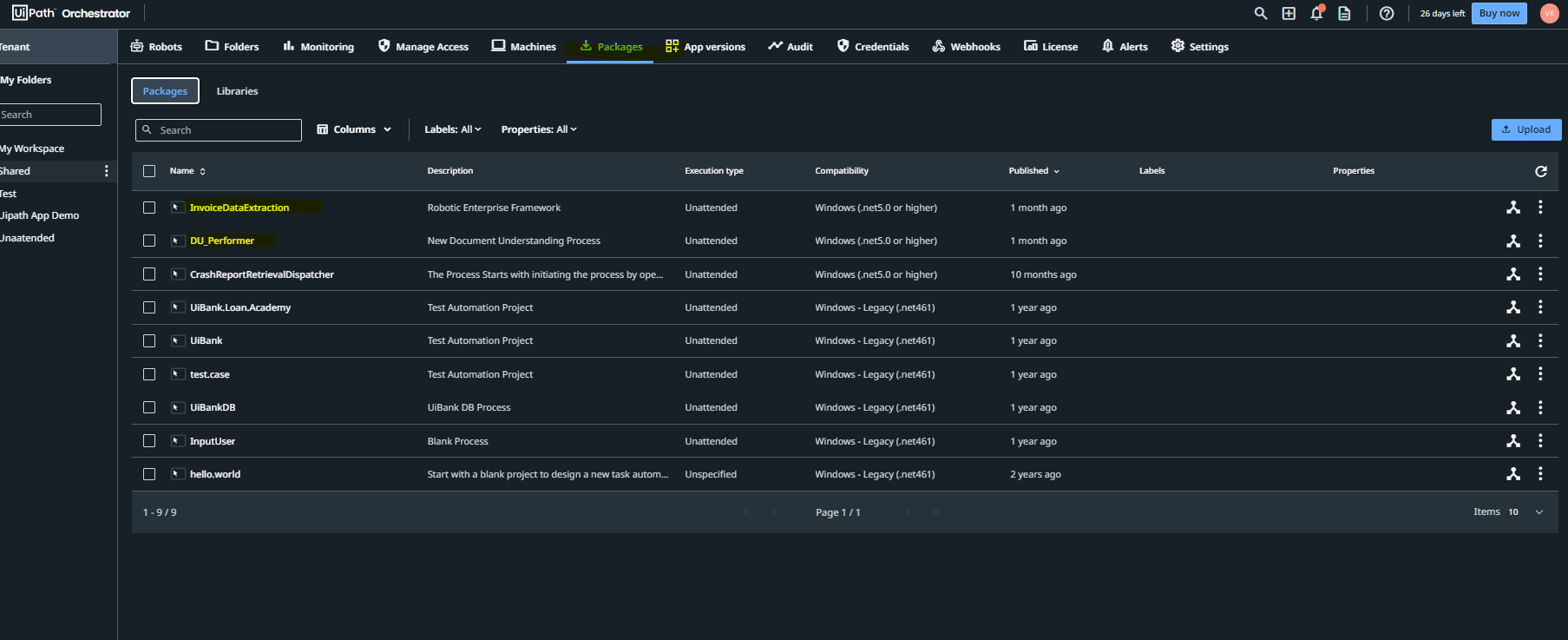1568x640 pixels.
Task: Click the refresh icon in table header
Action: [x=1541, y=171]
